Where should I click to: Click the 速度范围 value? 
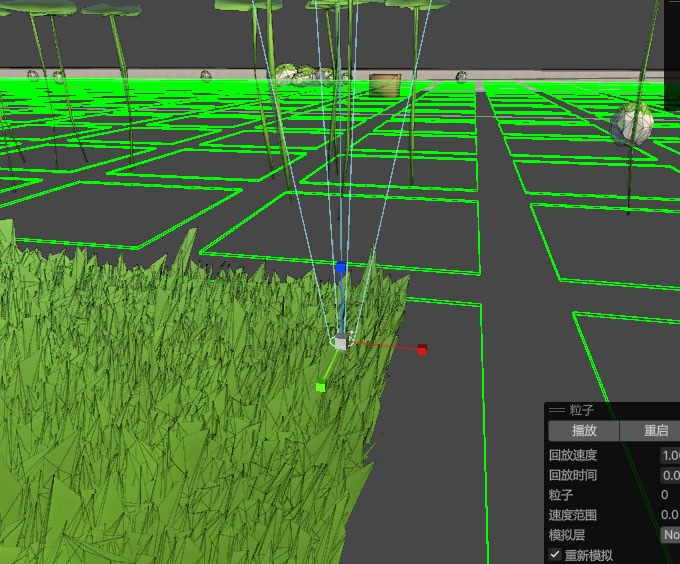point(670,515)
